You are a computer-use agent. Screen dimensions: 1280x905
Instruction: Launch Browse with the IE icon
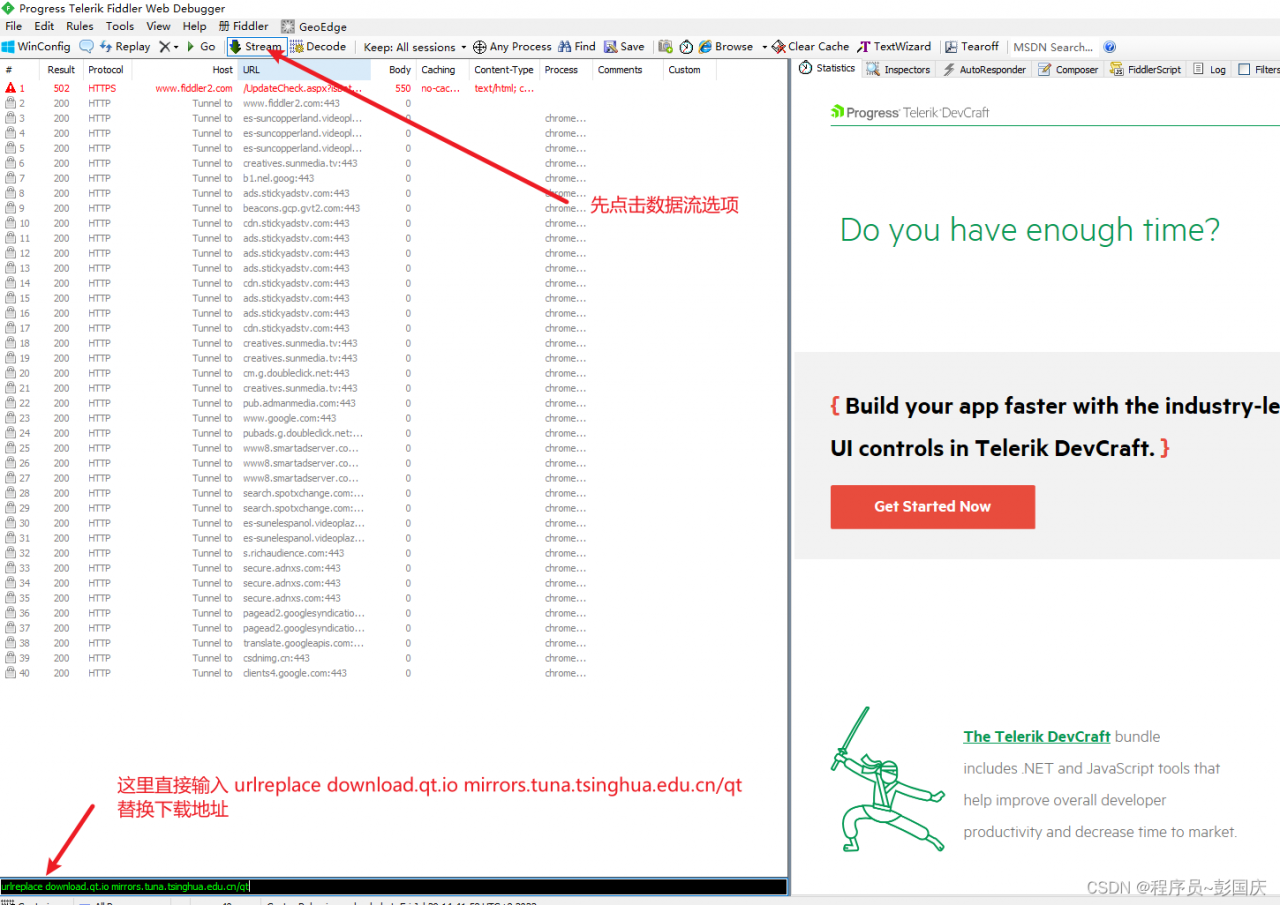click(x=726, y=46)
